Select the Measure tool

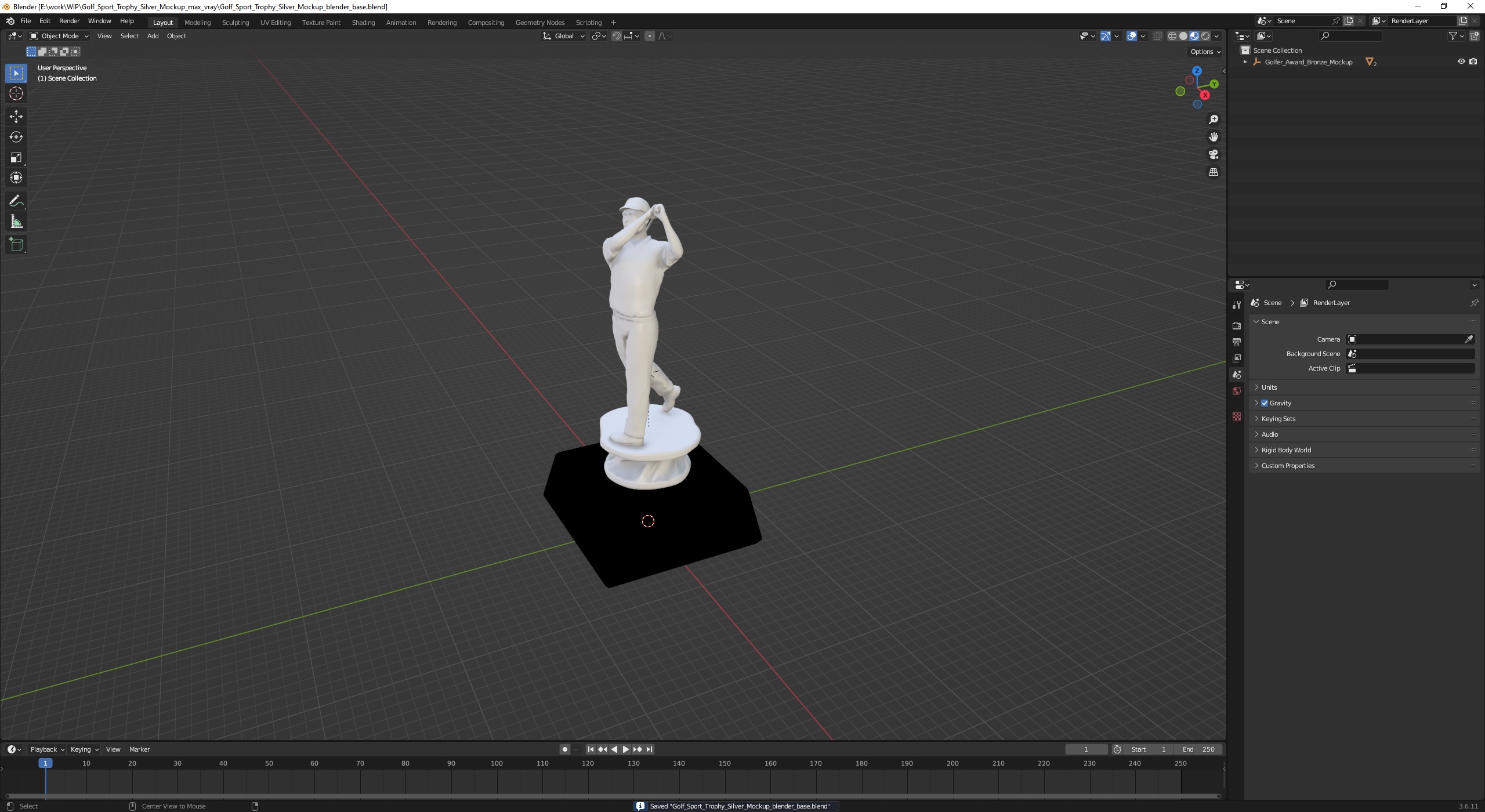16,222
